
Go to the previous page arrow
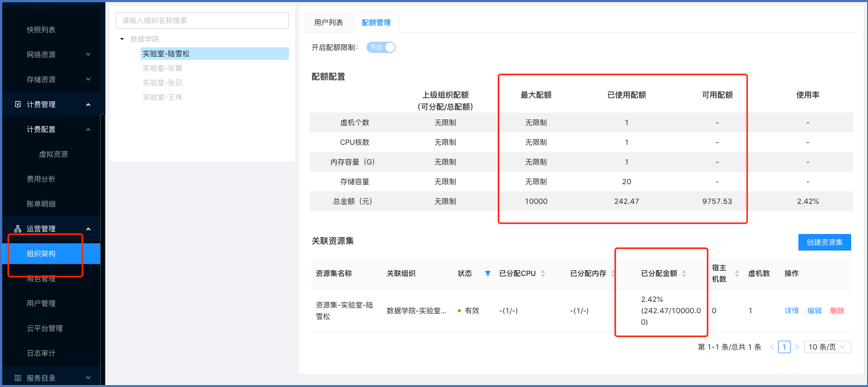(772, 347)
